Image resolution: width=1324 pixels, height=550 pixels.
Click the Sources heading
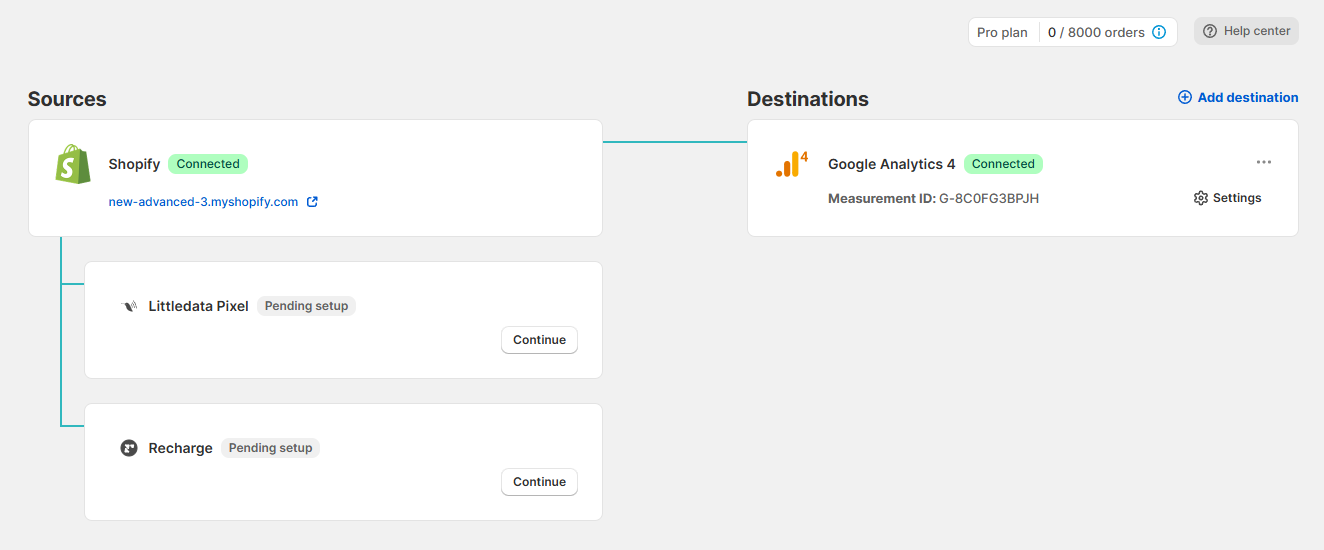(x=67, y=99)
